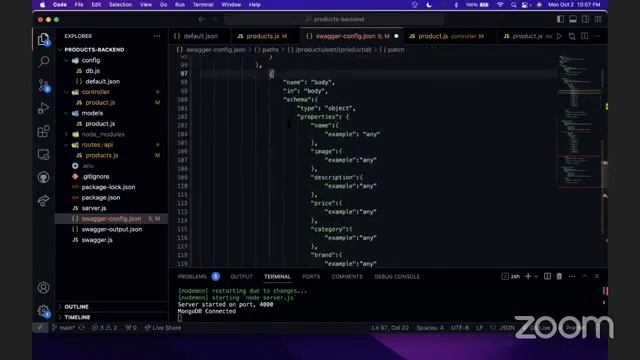640x360 pixels.
Task: Collapse the routes/api folder
Action: [x=97, y=145]
